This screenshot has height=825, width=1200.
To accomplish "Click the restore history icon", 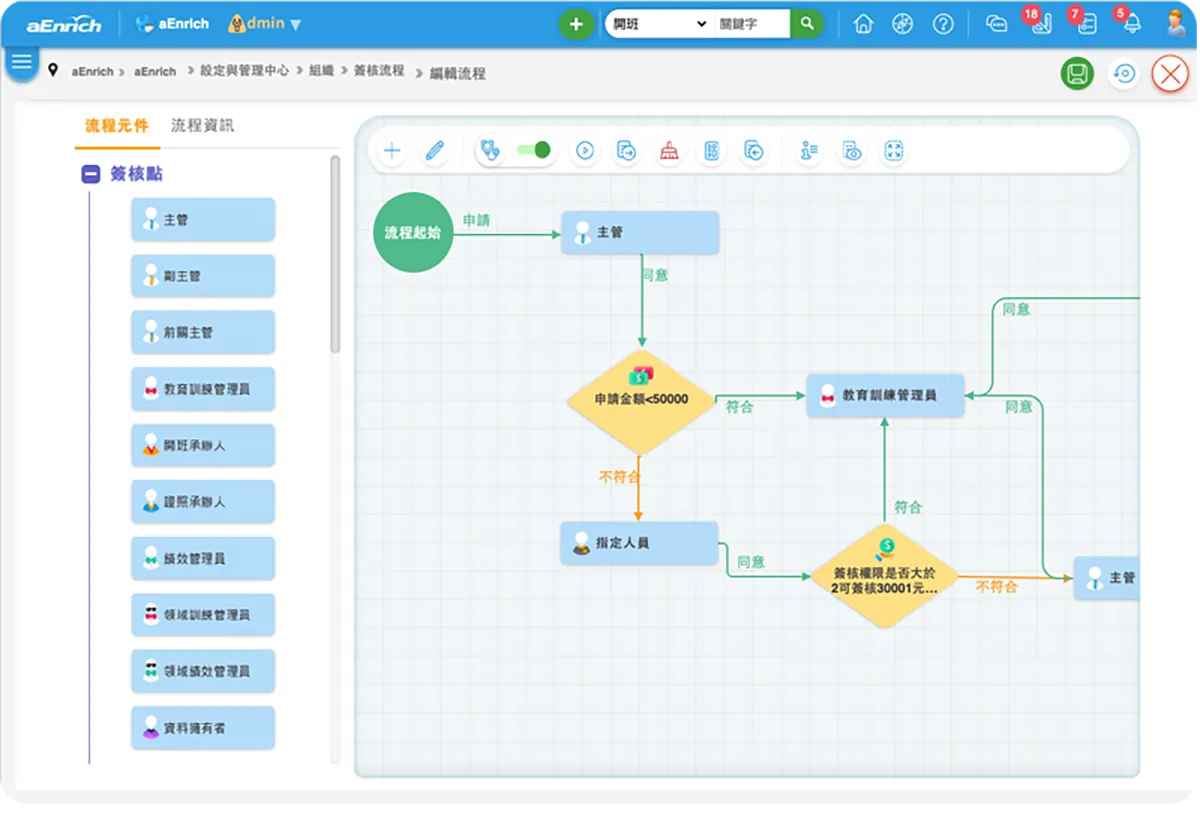I will click(1124, 74).
